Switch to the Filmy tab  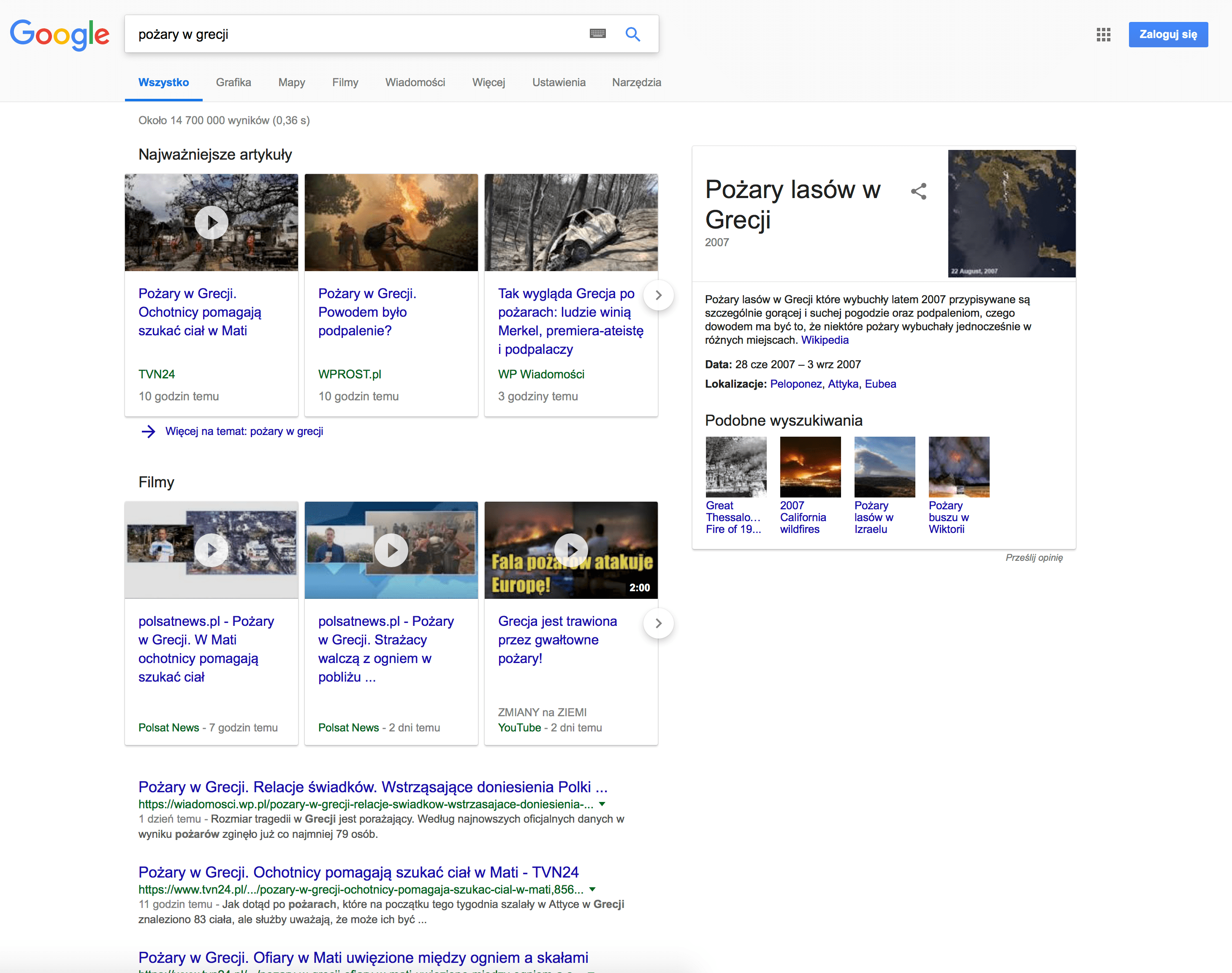click(345, 83)
